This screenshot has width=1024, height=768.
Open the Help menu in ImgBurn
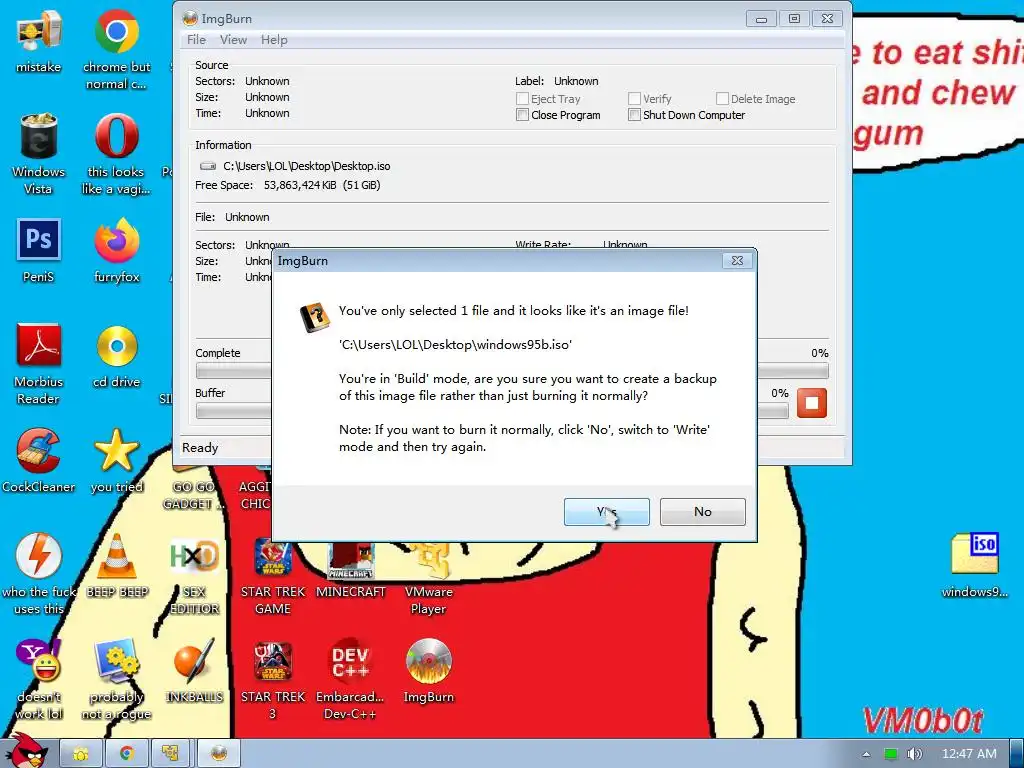click(x=274, y=40)
